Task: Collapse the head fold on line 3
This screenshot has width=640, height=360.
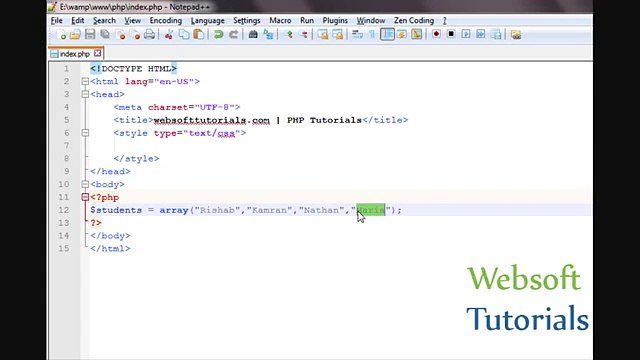Action: 85,94
